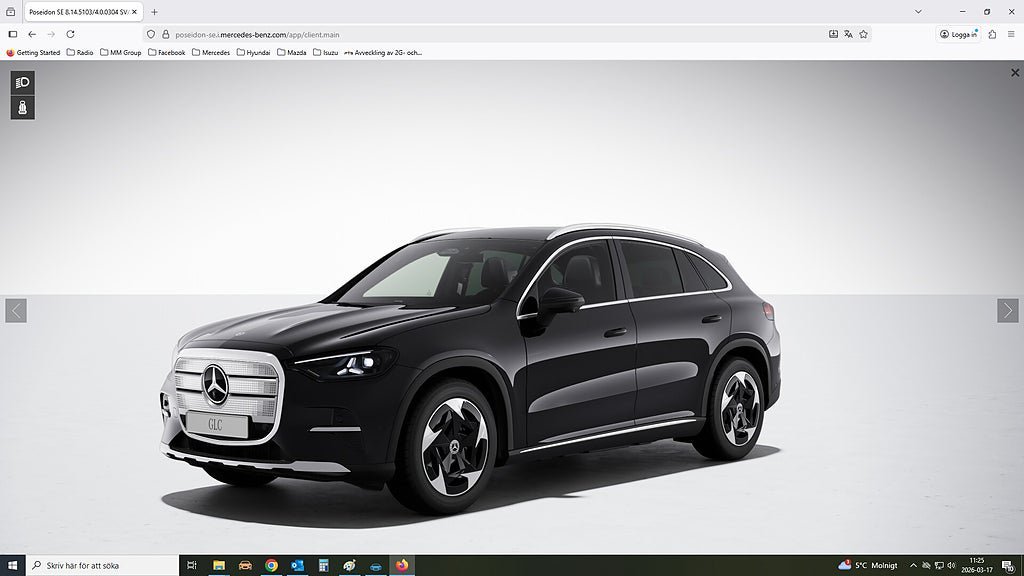Open the translate page icon
The height and width of the screenshot is (576, 1024).
(x=847, y=34)
